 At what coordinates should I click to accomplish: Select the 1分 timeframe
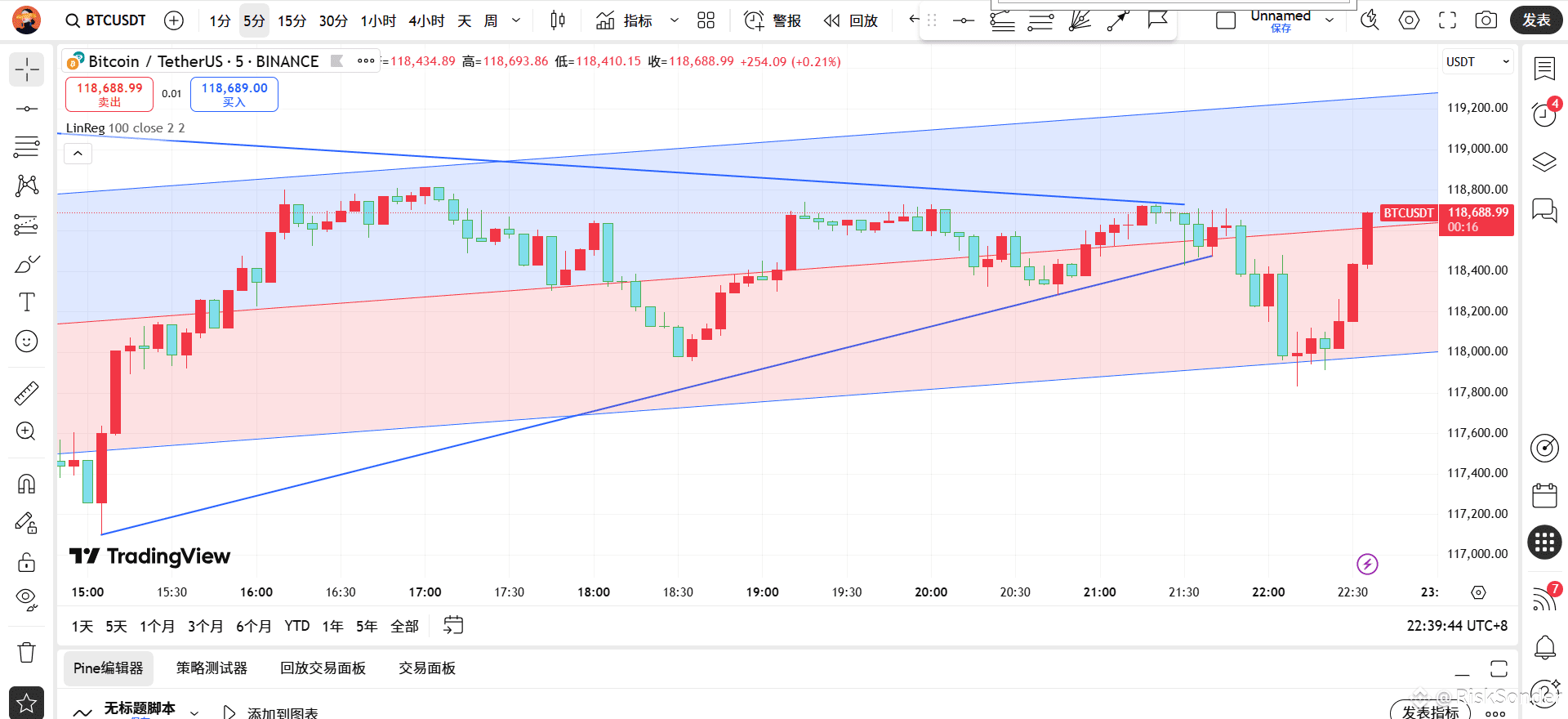click(220, 20)
